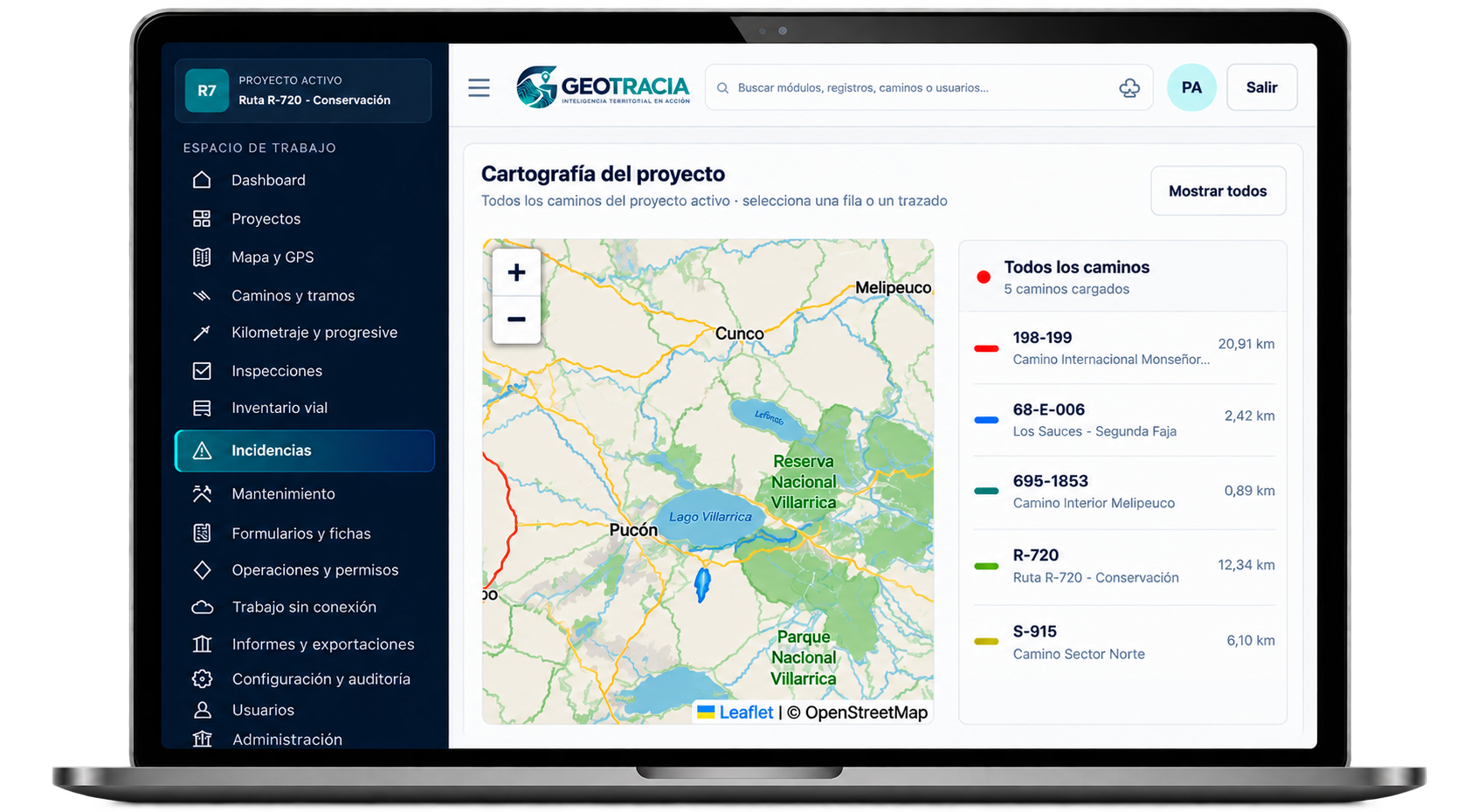Select the S-915 Camino Sector Norte row
The height and width of the screenshot is (812, 1477).
[x=1123, y=642]
